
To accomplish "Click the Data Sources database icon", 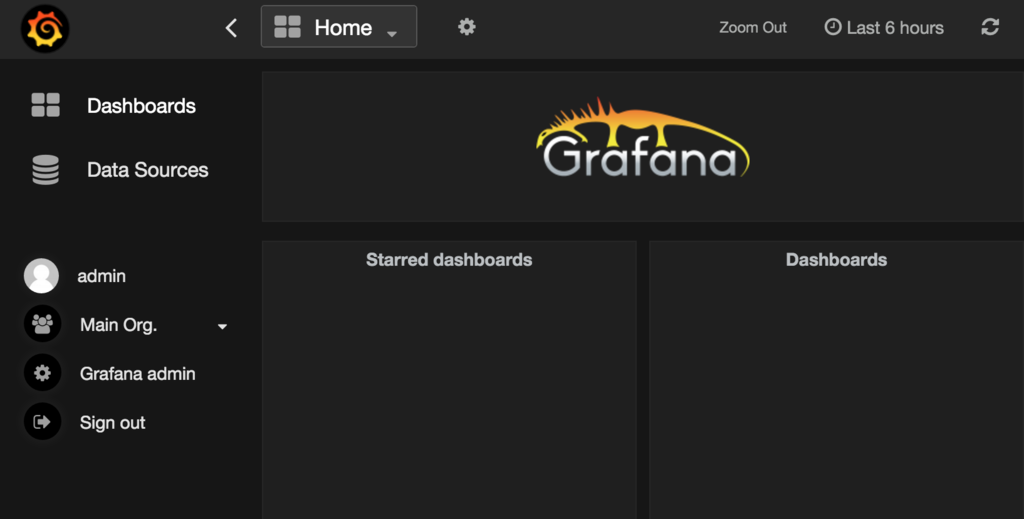I will [x=46, y=170].
